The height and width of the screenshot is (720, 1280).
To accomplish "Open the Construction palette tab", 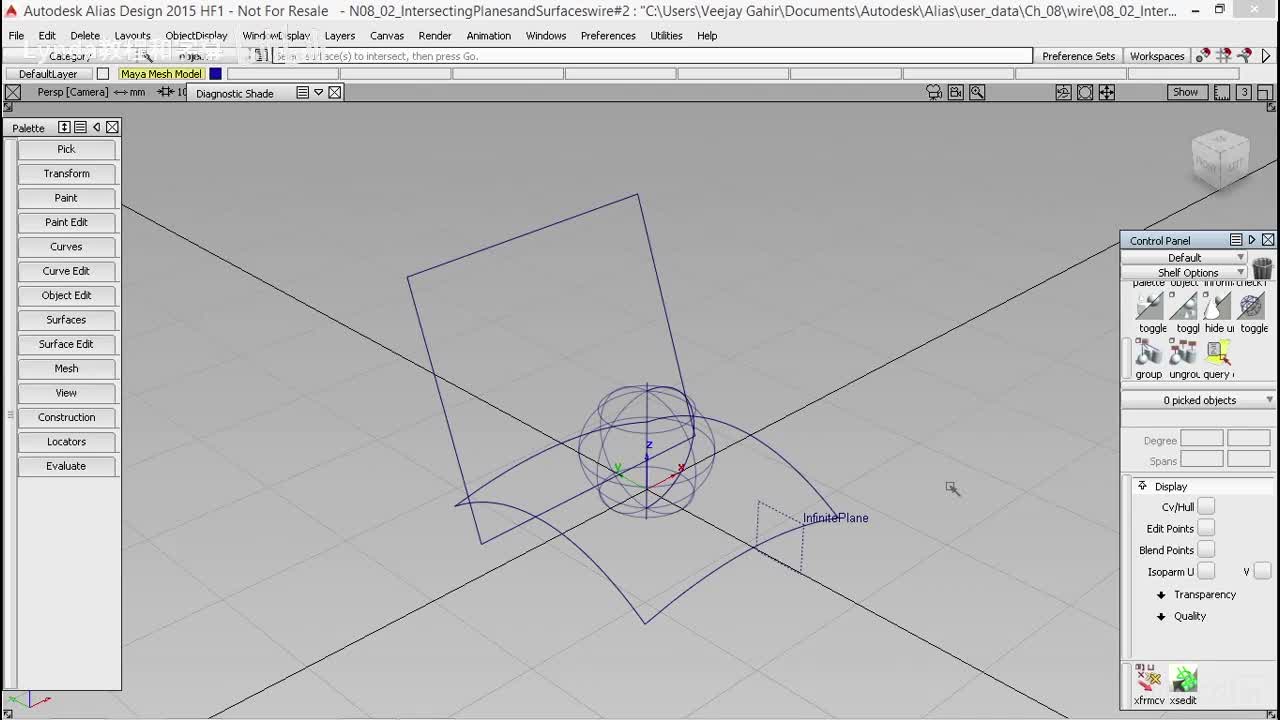I will pyautogui.click(x=66, y=417).
